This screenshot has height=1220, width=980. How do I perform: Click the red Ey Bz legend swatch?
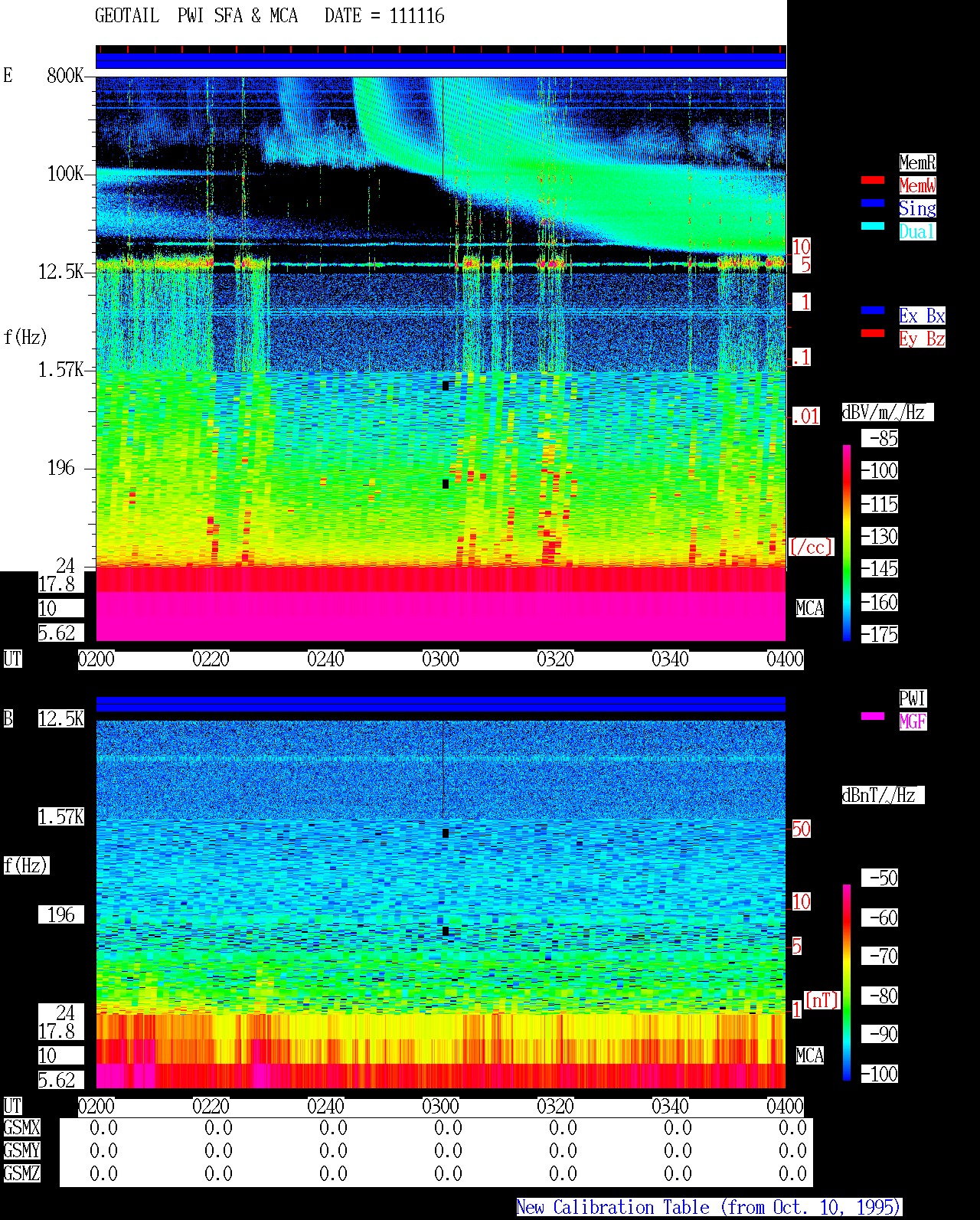tap(873, 334)
